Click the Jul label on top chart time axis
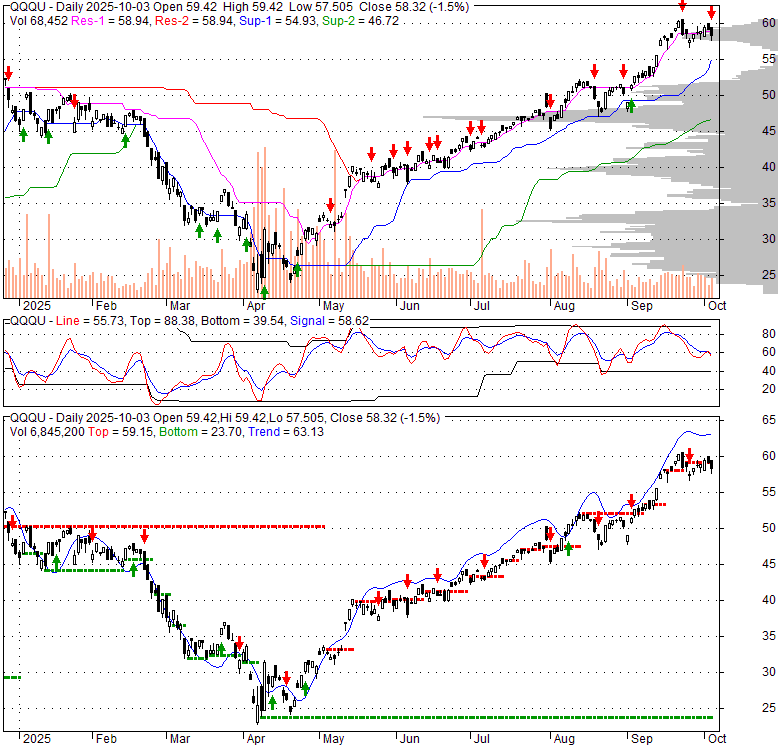Screen dimensions: 780x745 481,305
